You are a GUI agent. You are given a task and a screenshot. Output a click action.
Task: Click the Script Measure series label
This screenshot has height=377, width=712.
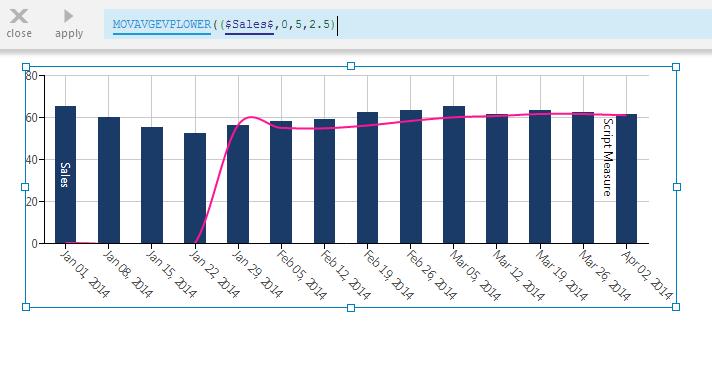tap(608, 157)
